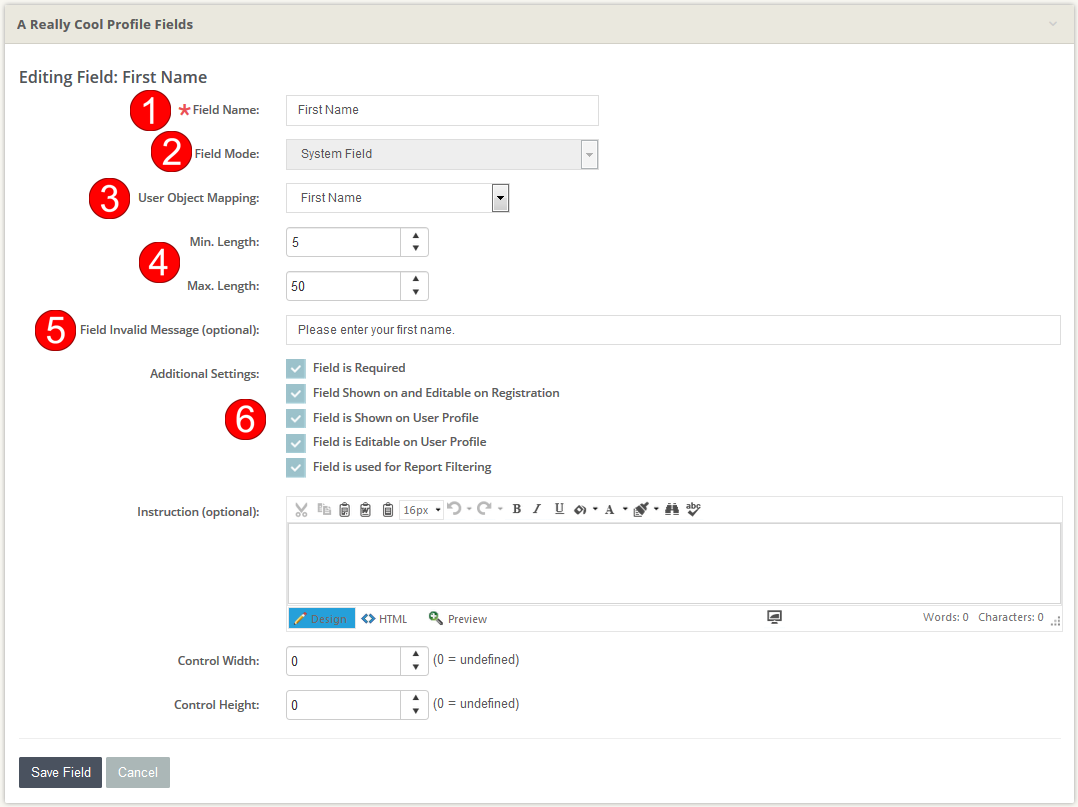Viewport: 1078px width, 807px height.
Task: Disable 'Field is Shown on User Profile'
Action: 296,417
